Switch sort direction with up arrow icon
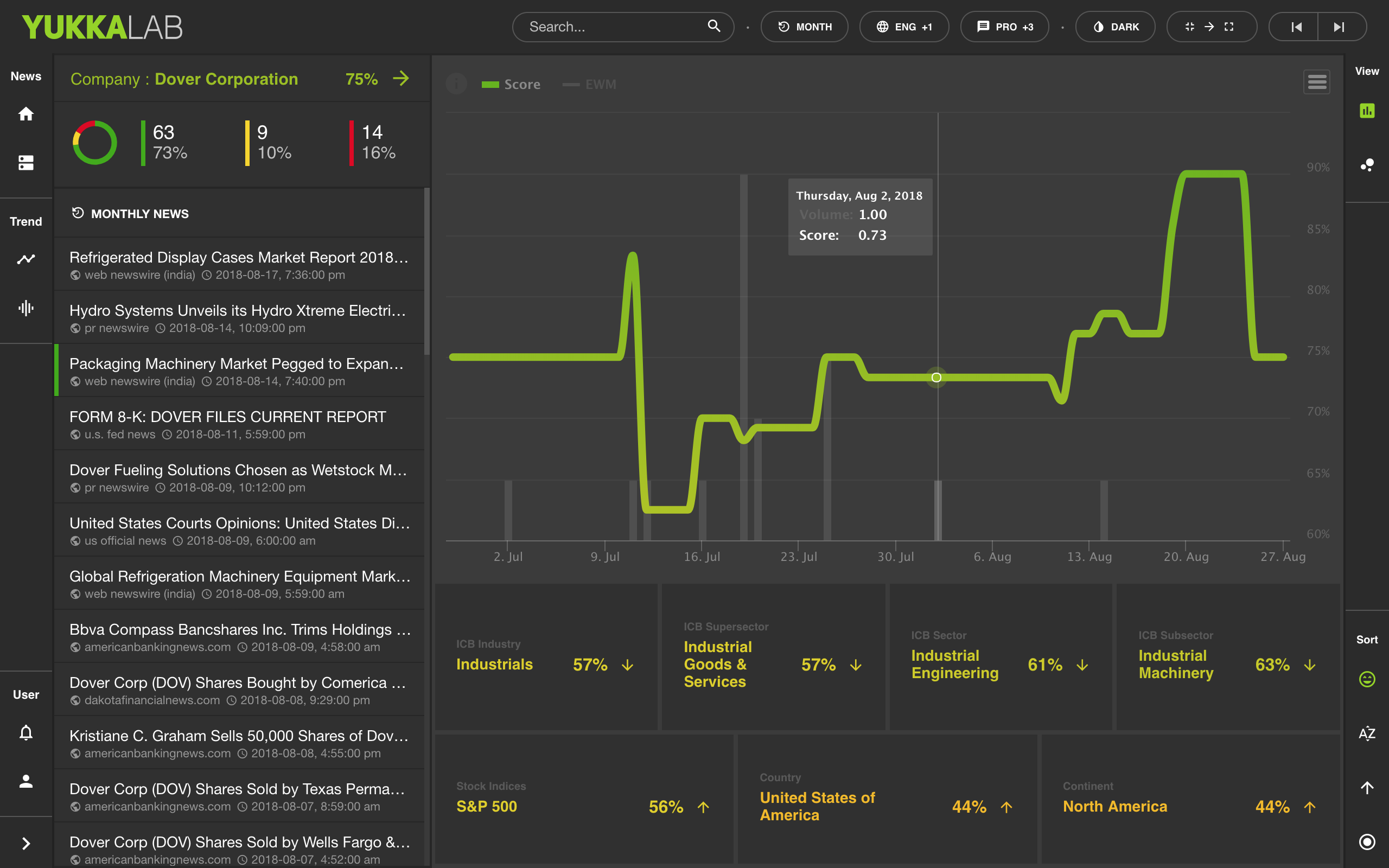The height and width of the screenshot is (868, 1389). tap(1367, 788)
